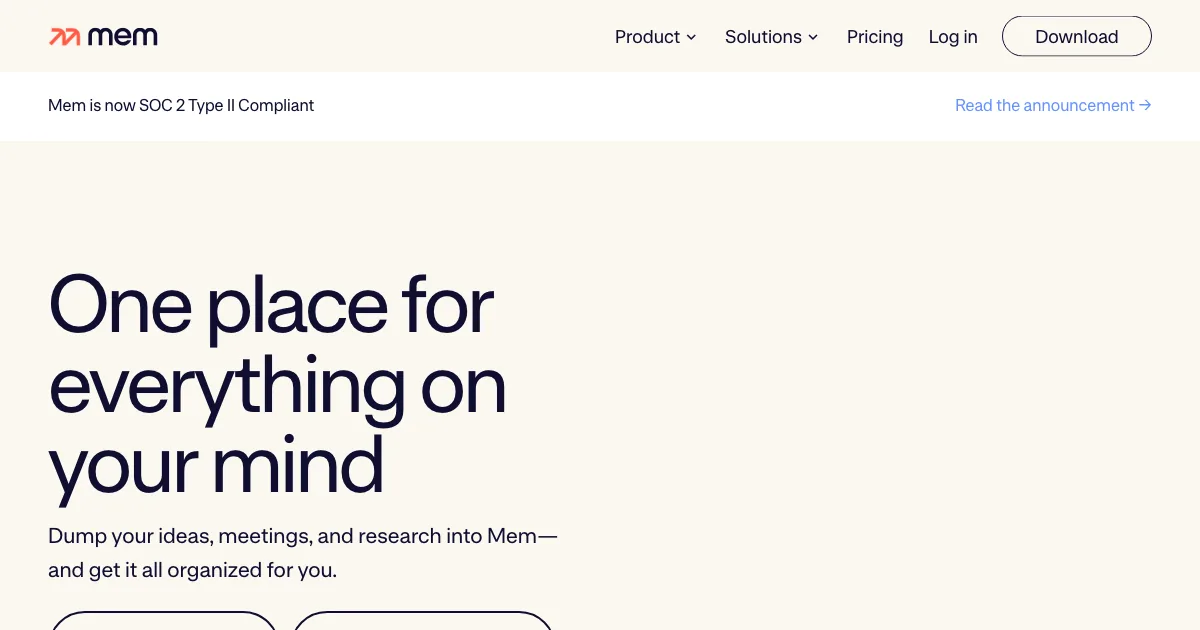Click the 'mem' wordmark in header
The width and height of the screenshot is (1200, 630).
tap(123, 37)
